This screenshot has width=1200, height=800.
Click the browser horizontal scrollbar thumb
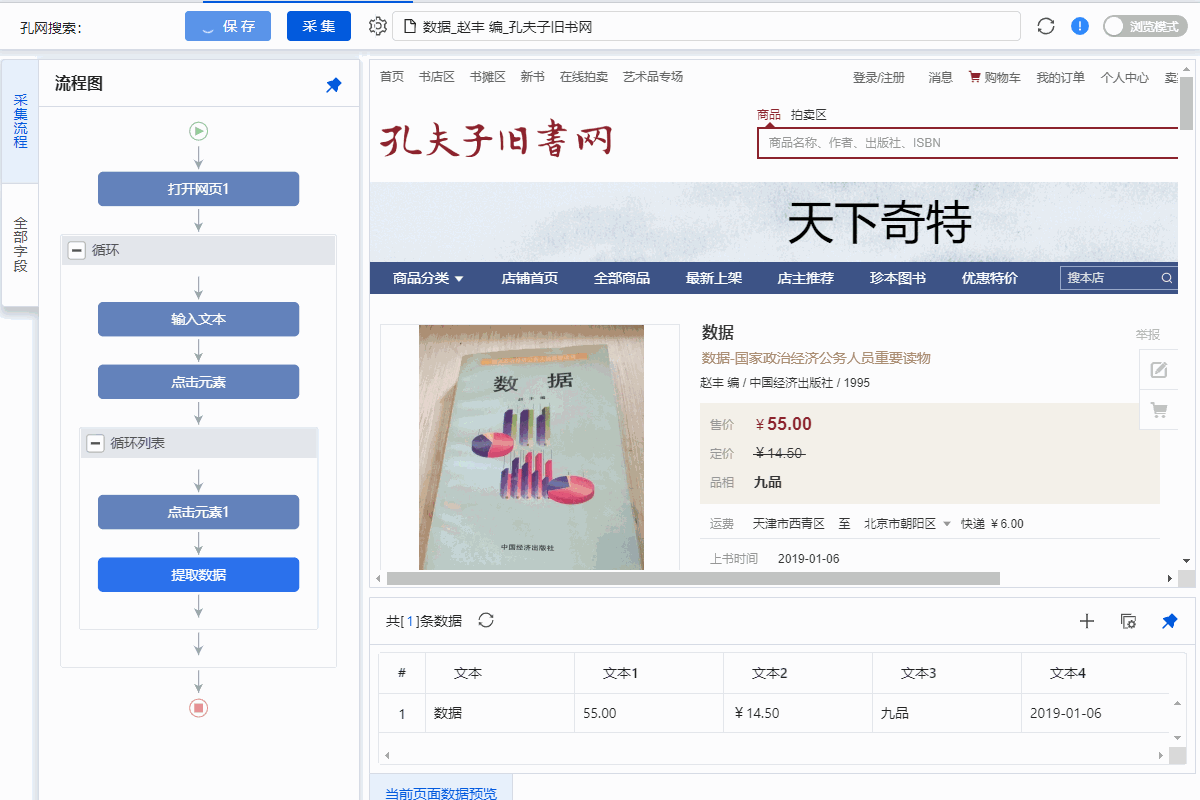tap(693, 578)
